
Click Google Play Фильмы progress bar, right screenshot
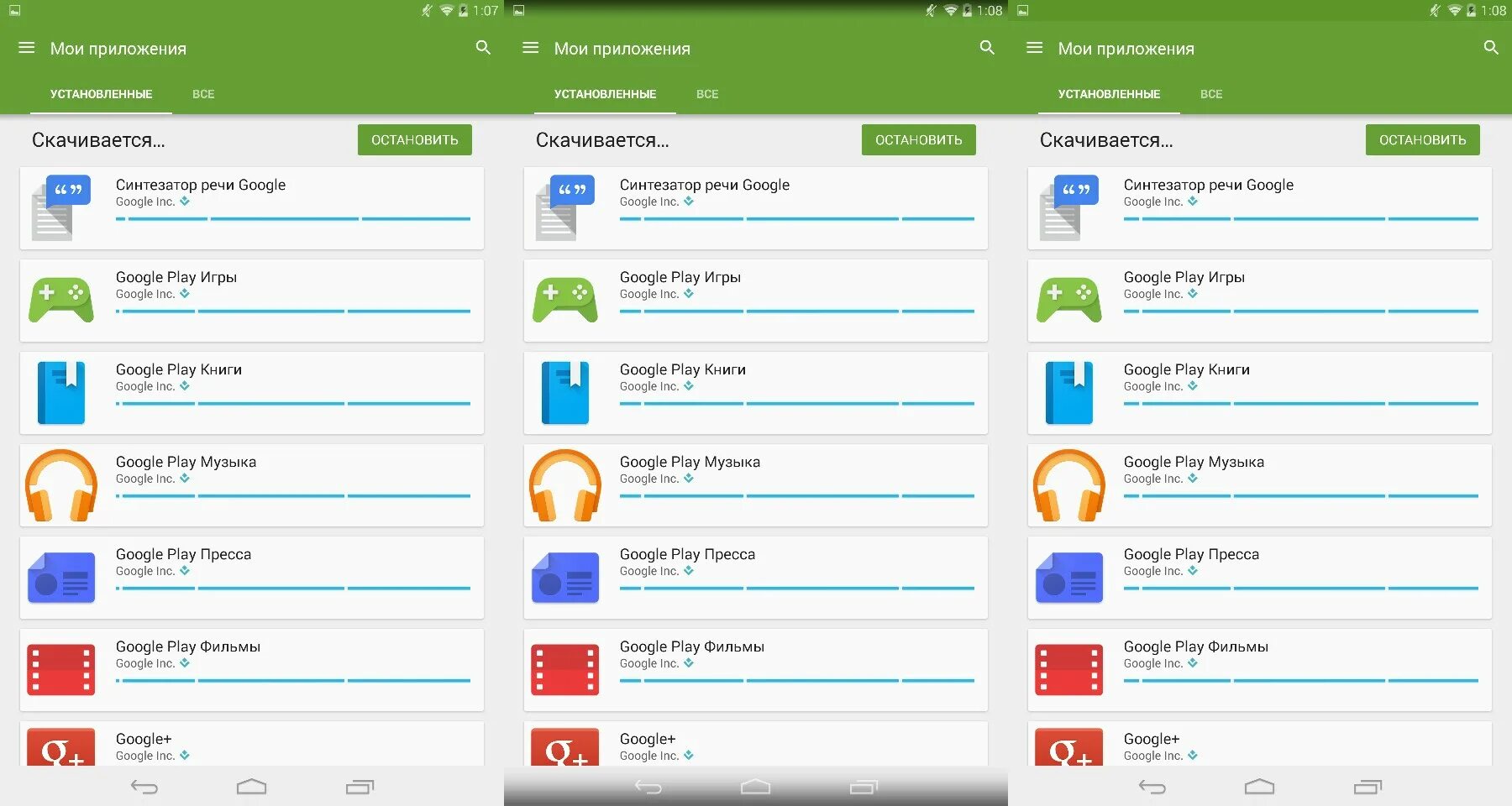(x=1301, y=681)
